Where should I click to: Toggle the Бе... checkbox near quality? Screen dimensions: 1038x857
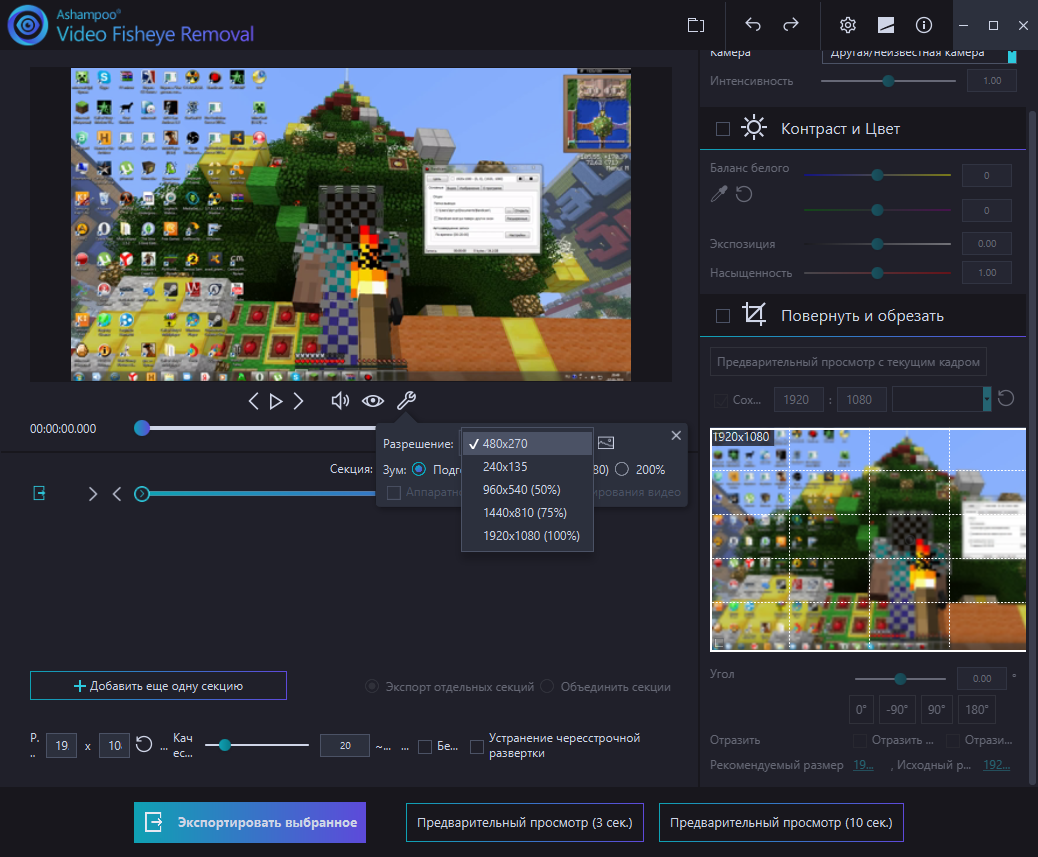[425, 746]
